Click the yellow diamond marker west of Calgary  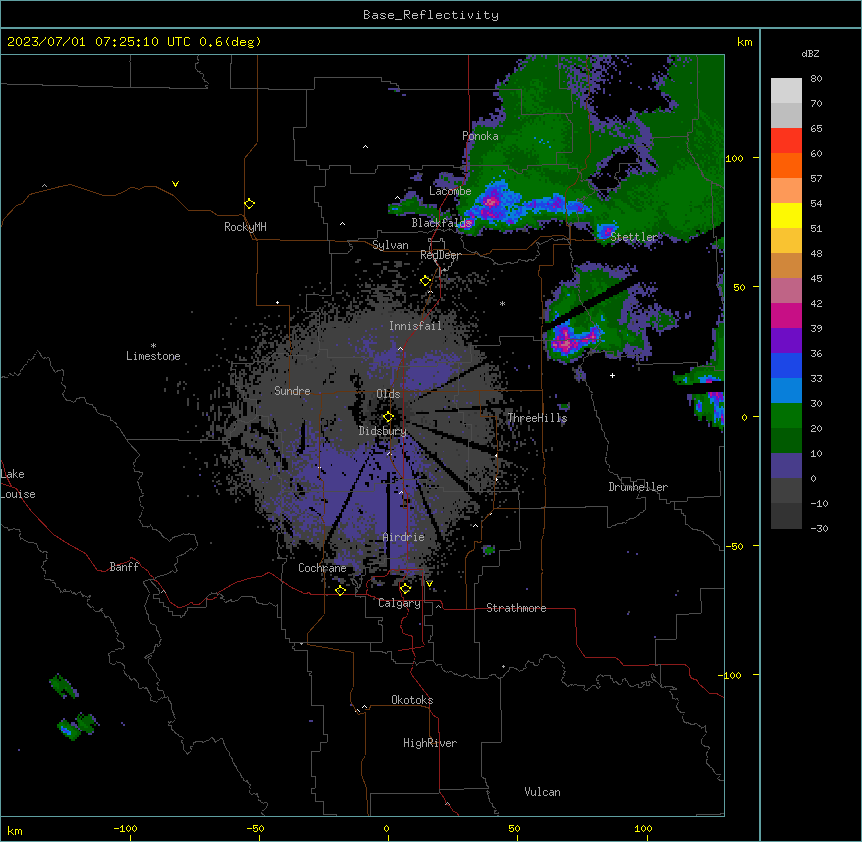[340, 590]
